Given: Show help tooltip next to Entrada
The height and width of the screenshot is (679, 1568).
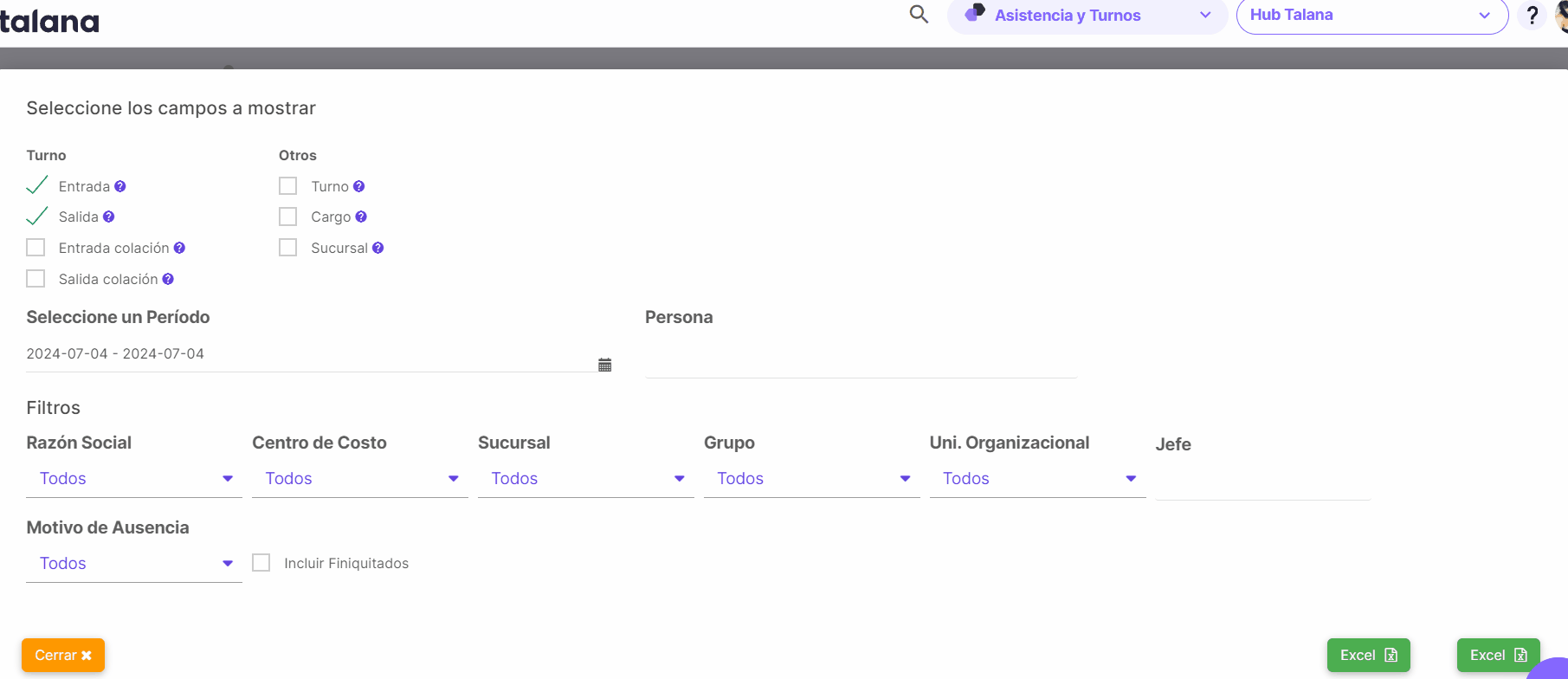Looking at the screenshot, I should click(x=120, y=186).
